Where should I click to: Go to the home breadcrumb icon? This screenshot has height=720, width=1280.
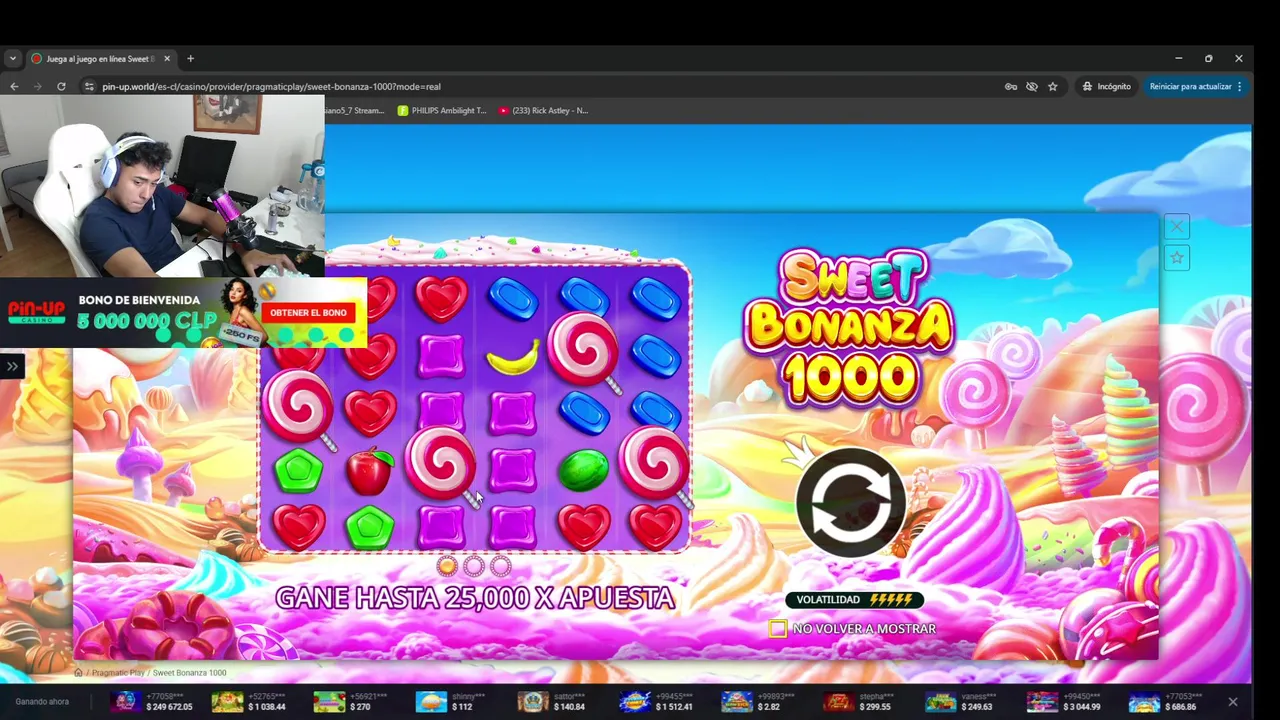click(78, 673)
